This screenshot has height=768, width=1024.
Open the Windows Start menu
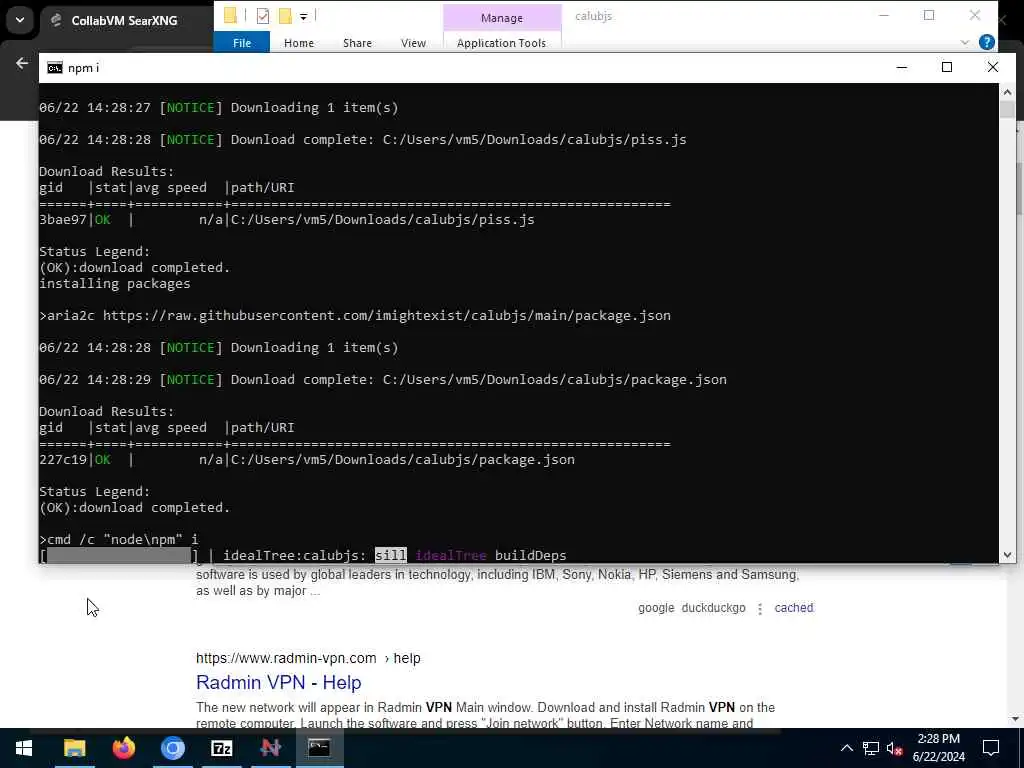(24, 748)
